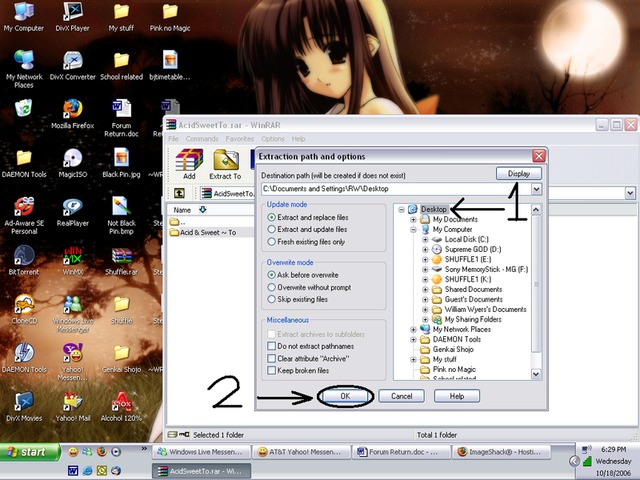Expand DAEMON Tools tree node
Image resolution: width=640 pixels, height=480 pixels.
(x=413, y=340)
